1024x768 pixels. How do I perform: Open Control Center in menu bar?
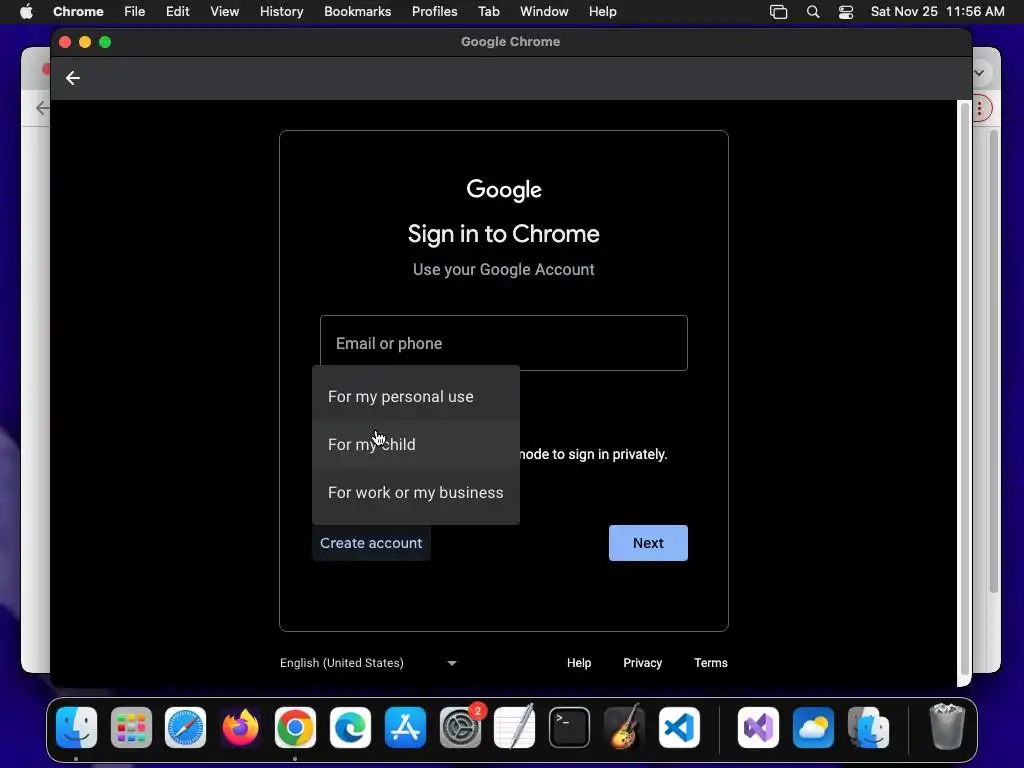pos(846,12)
